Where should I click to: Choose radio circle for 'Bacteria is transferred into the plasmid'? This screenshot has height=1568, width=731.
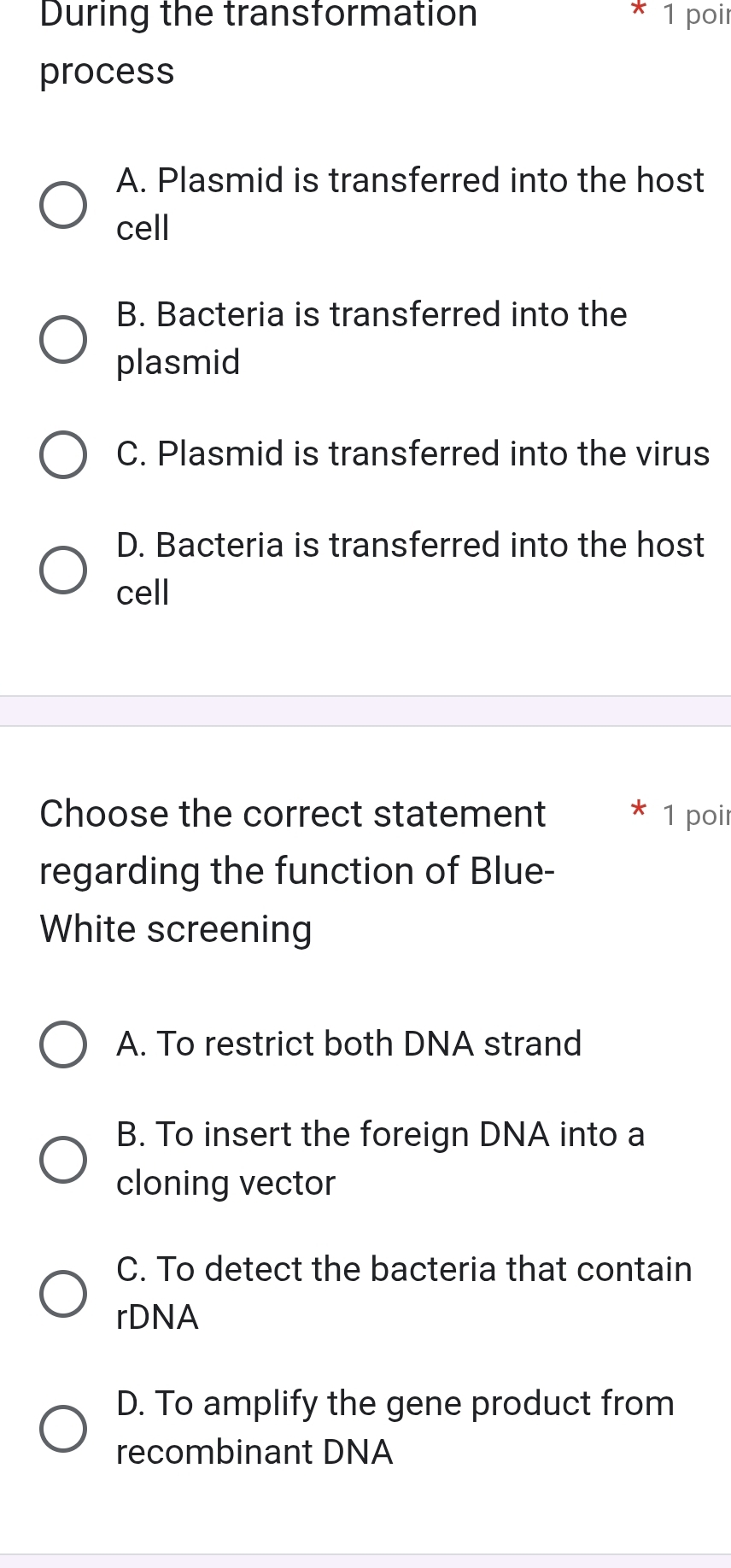pyautogui.click(x=63, y=339)
